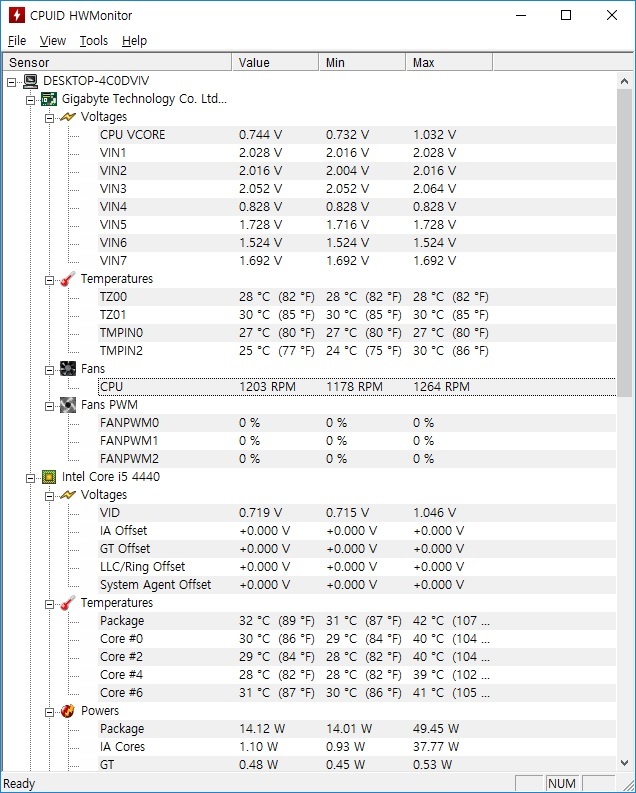This screenshot has width=636, height=793.
Task: Minimize the HWMonitor window
Action: click(521, 15)
